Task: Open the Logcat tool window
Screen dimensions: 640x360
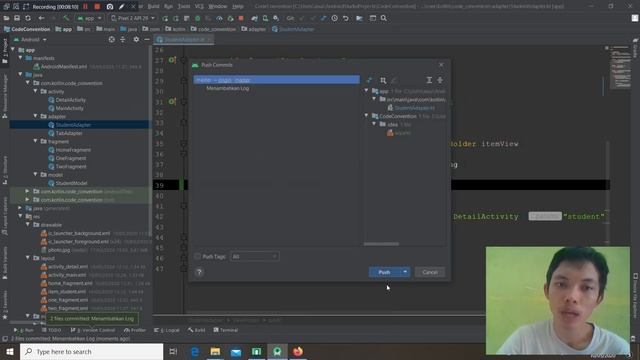Action: click(x=167, y=330)
